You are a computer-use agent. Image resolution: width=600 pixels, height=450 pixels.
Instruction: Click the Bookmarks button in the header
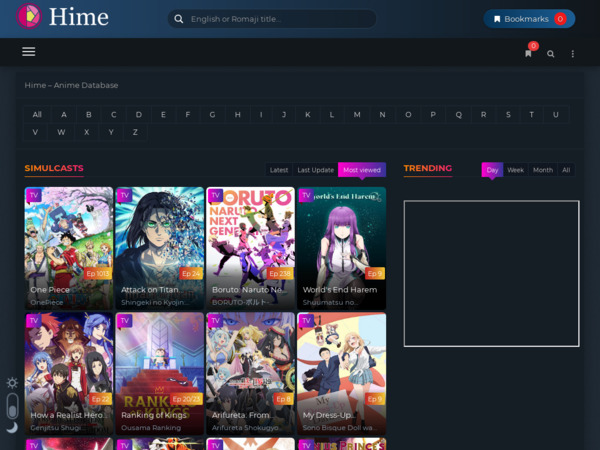point(529,19)
